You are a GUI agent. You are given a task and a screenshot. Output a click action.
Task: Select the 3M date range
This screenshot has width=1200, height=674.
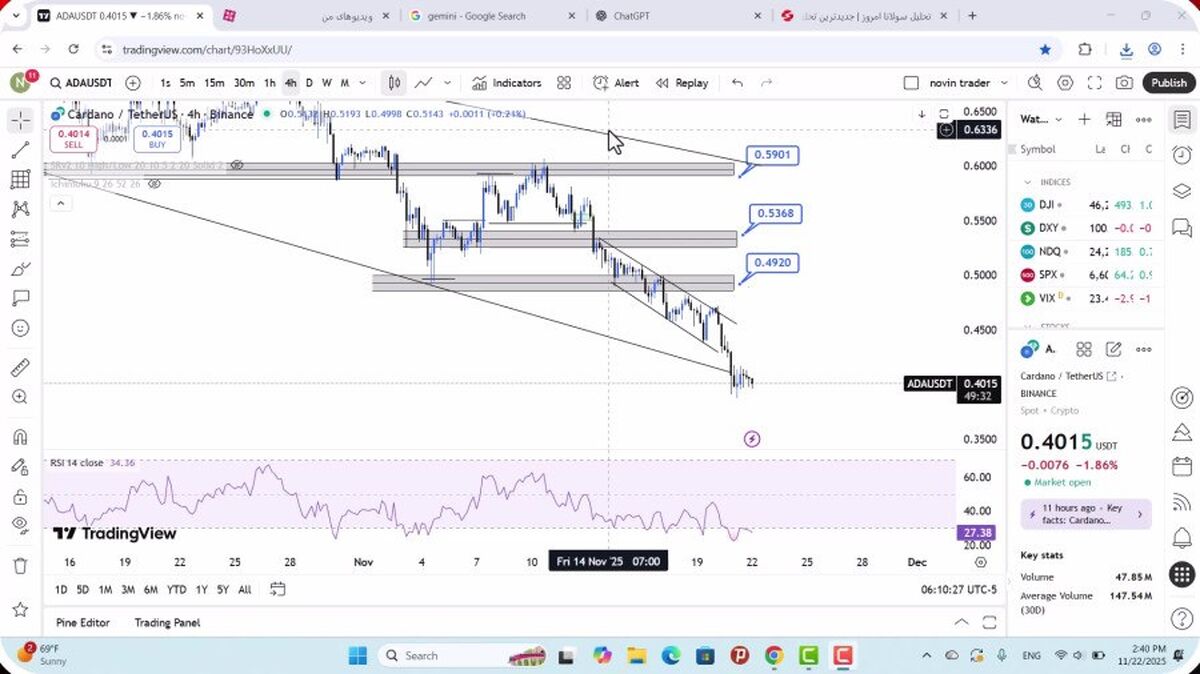tap(128, 589)
